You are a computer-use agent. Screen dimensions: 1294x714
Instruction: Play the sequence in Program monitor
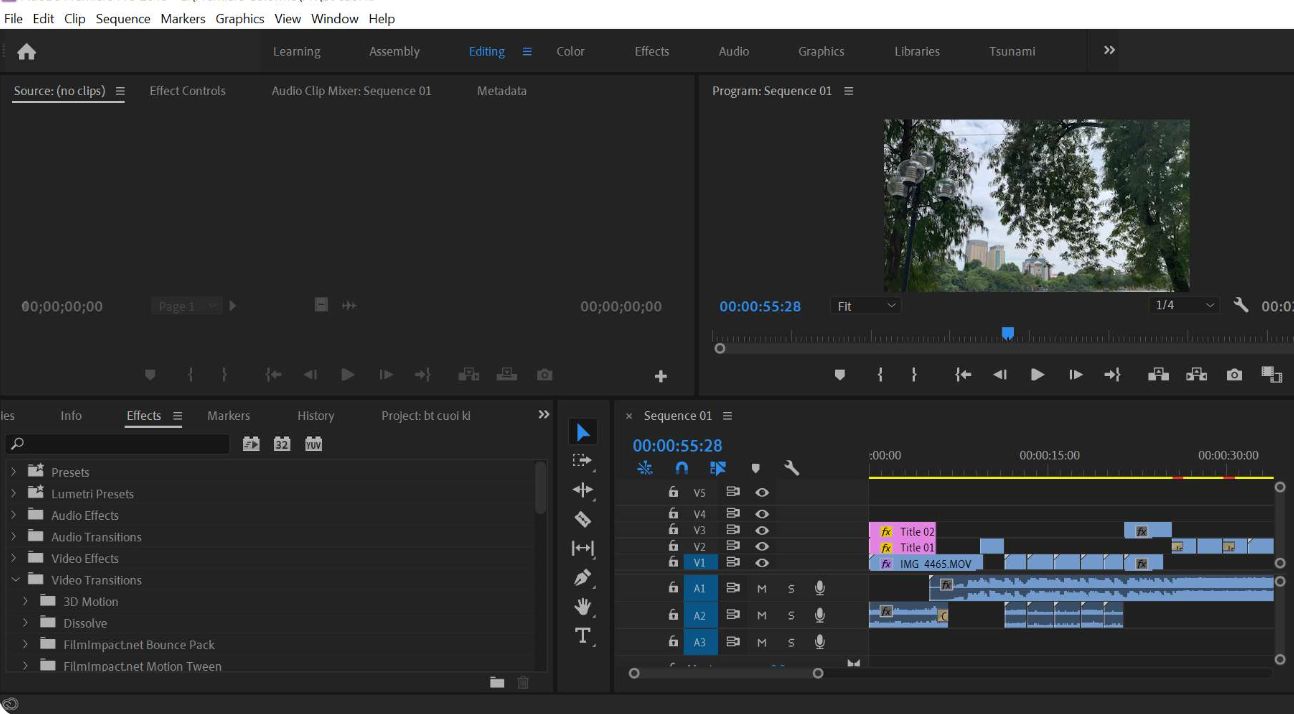1037,375
